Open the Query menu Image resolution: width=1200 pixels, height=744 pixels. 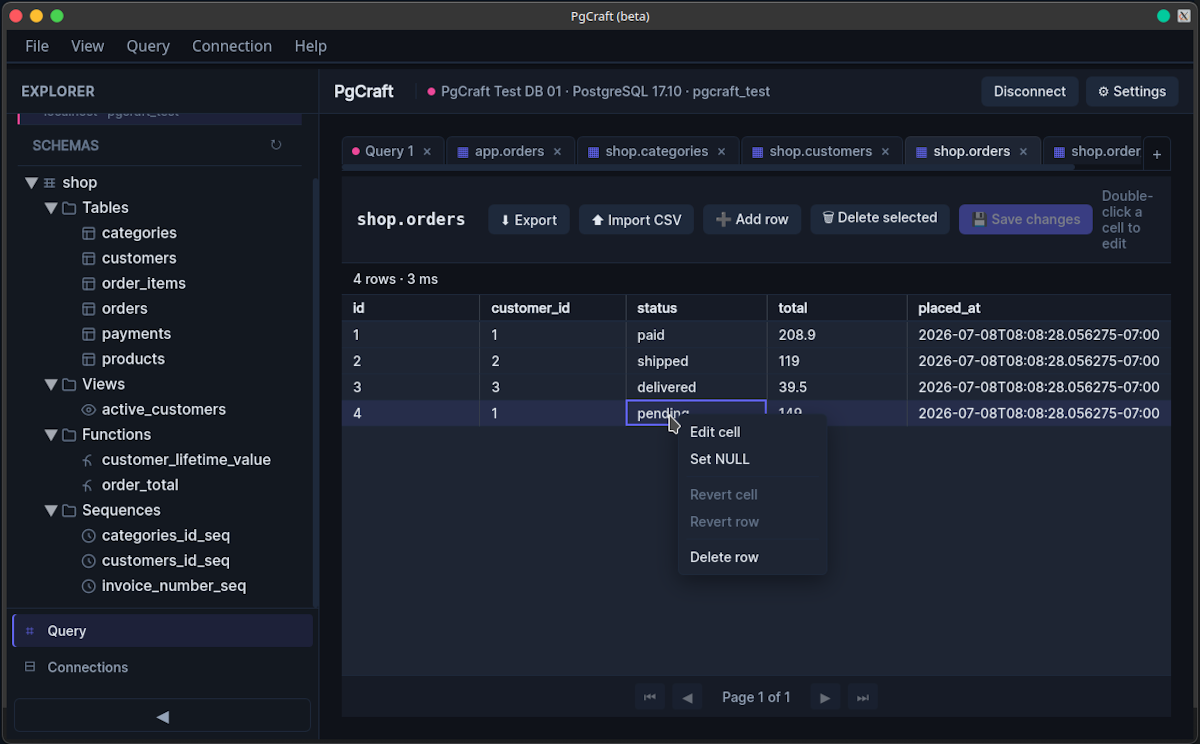[x=148, y=46]
